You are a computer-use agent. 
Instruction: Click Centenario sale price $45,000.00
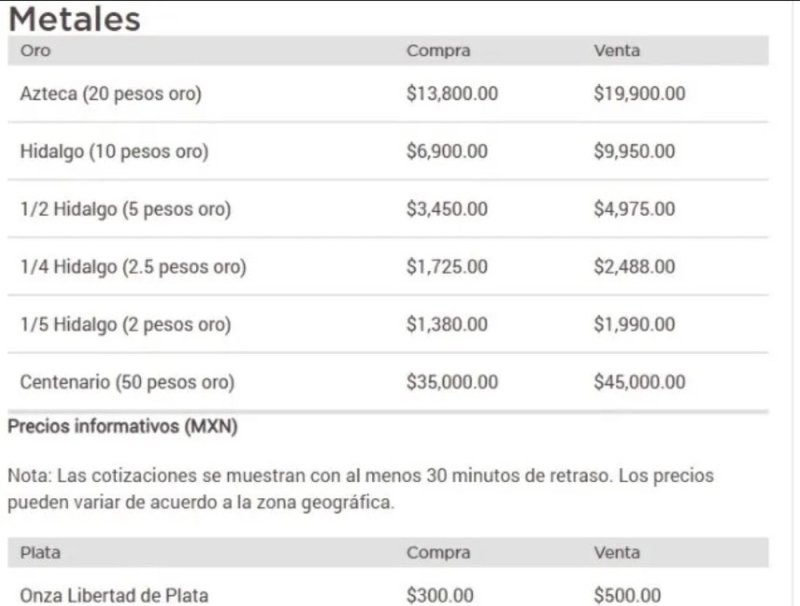[640, 382]
